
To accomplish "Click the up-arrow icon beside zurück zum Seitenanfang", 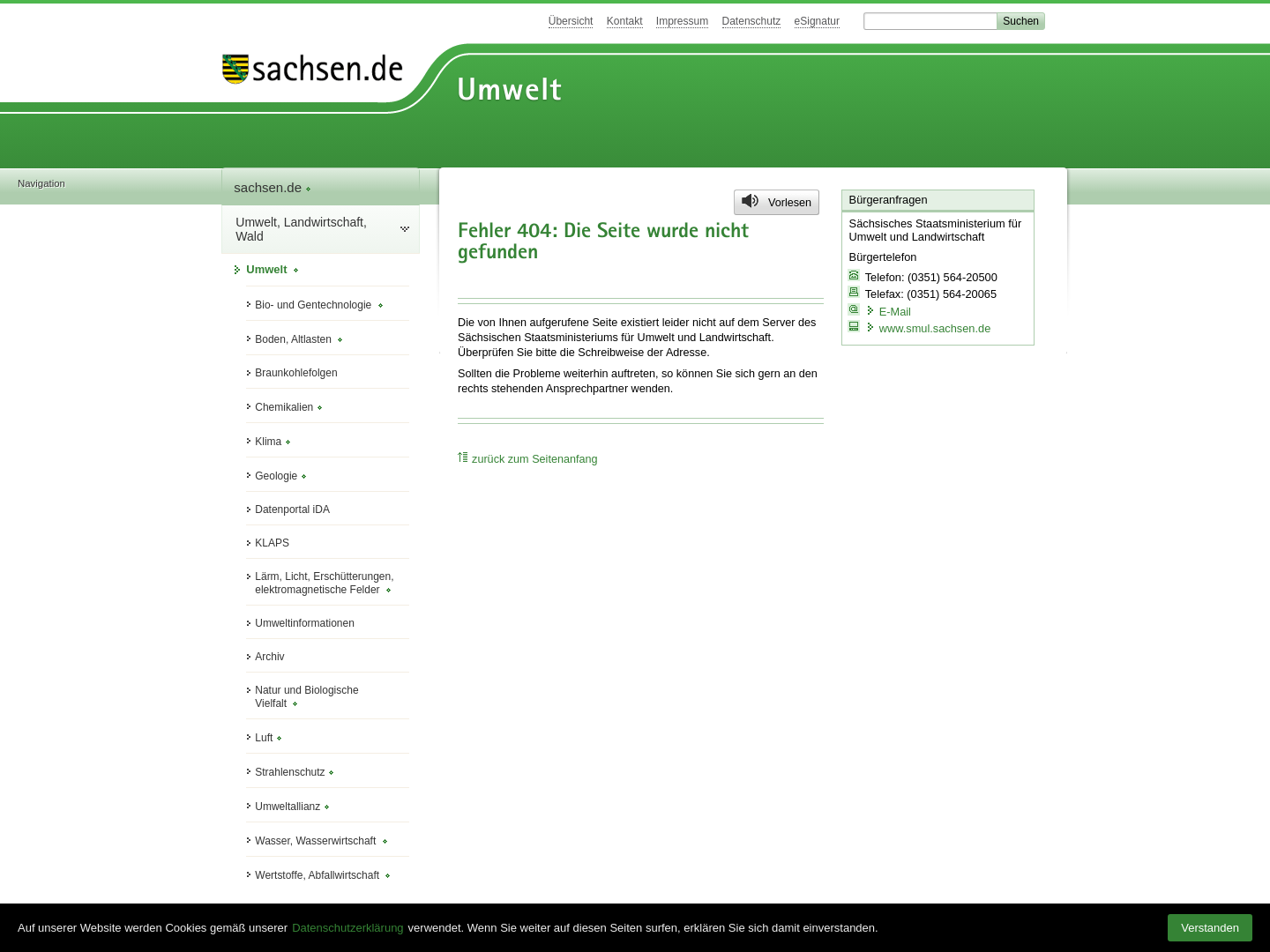I will pyautogui.click(x=463, y=457).
